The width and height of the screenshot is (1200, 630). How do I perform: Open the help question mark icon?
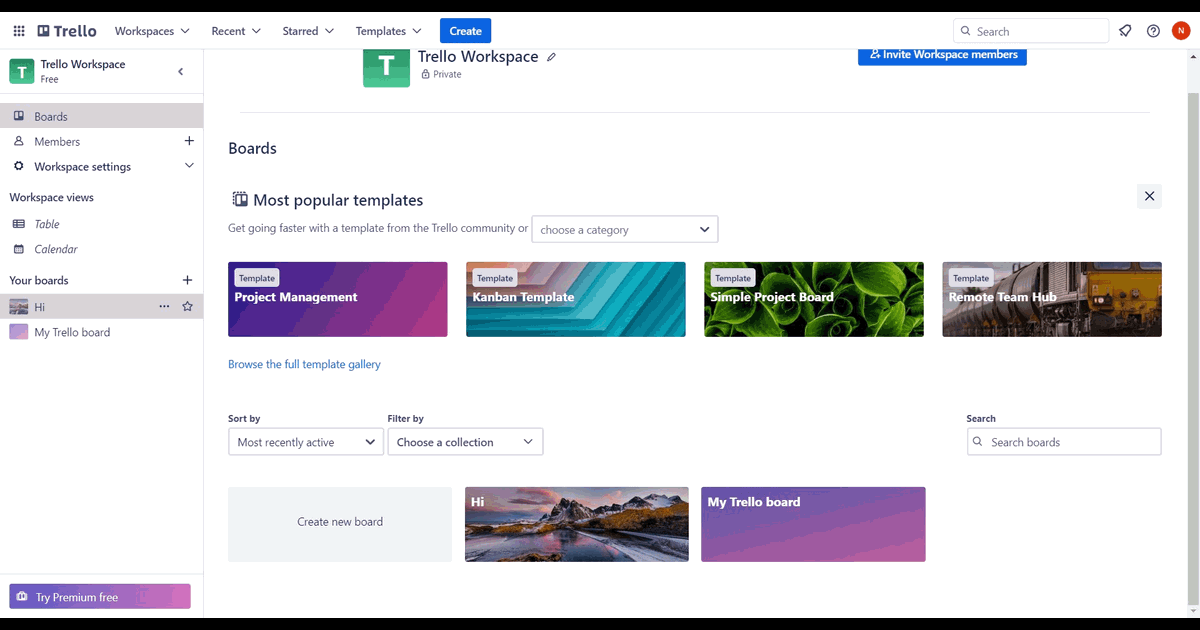coord(1153,31)
